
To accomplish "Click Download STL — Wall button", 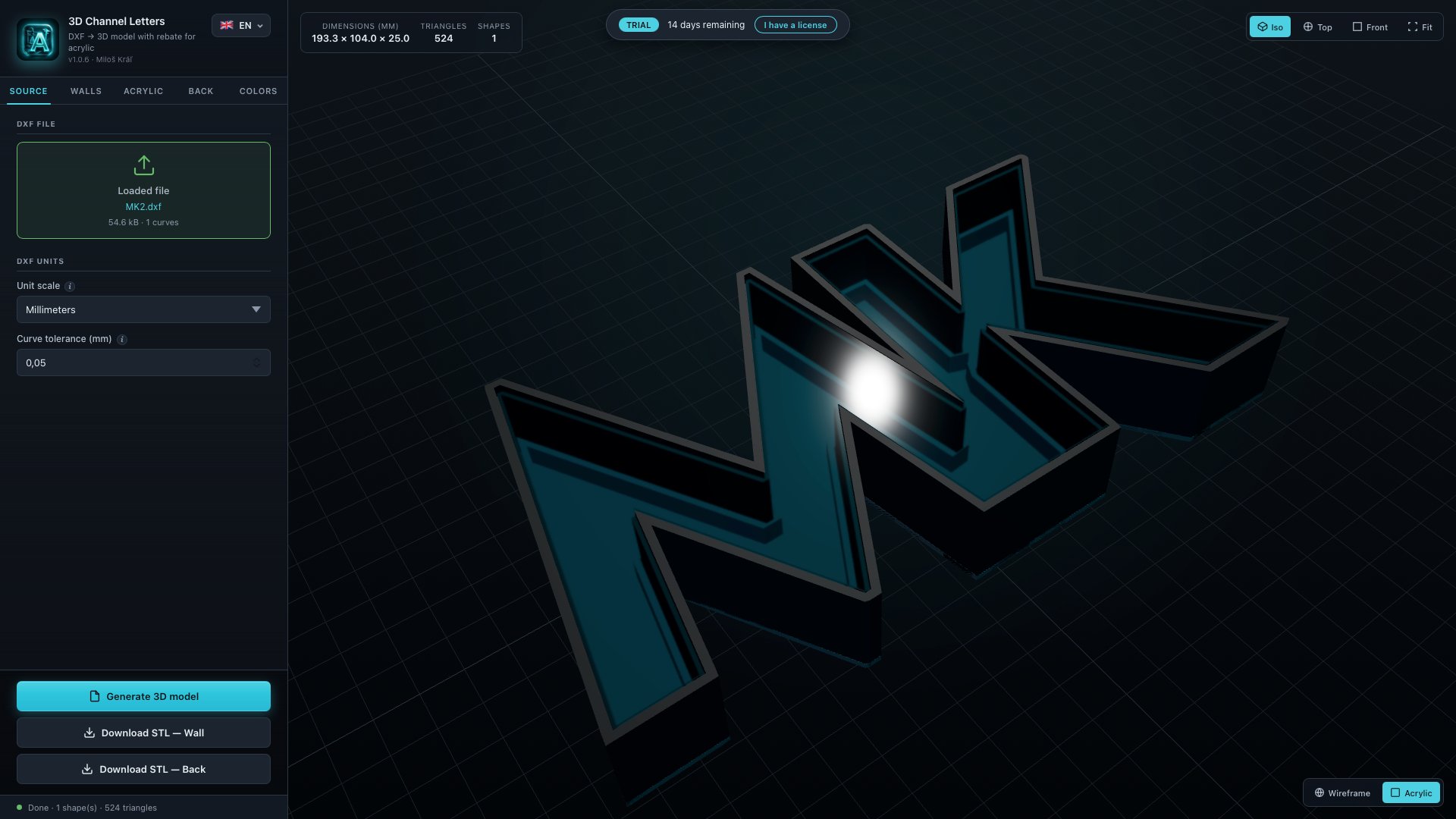I will (x=143, y=733).
